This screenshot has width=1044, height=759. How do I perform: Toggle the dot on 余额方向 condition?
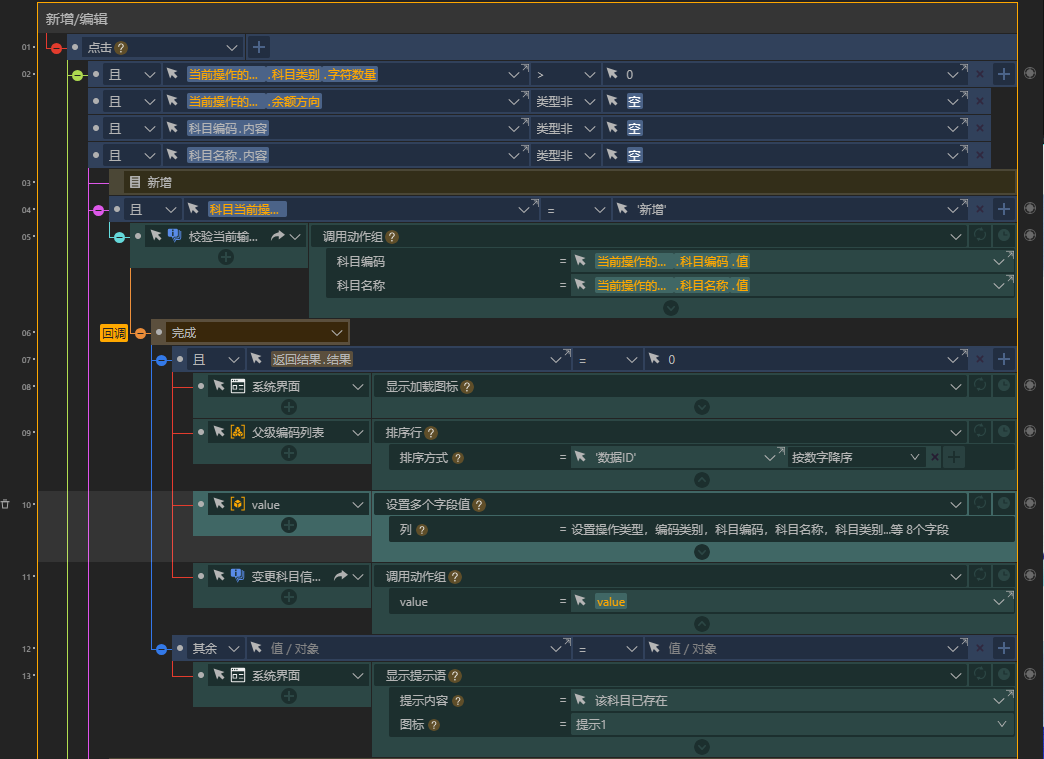pos(97,101)
